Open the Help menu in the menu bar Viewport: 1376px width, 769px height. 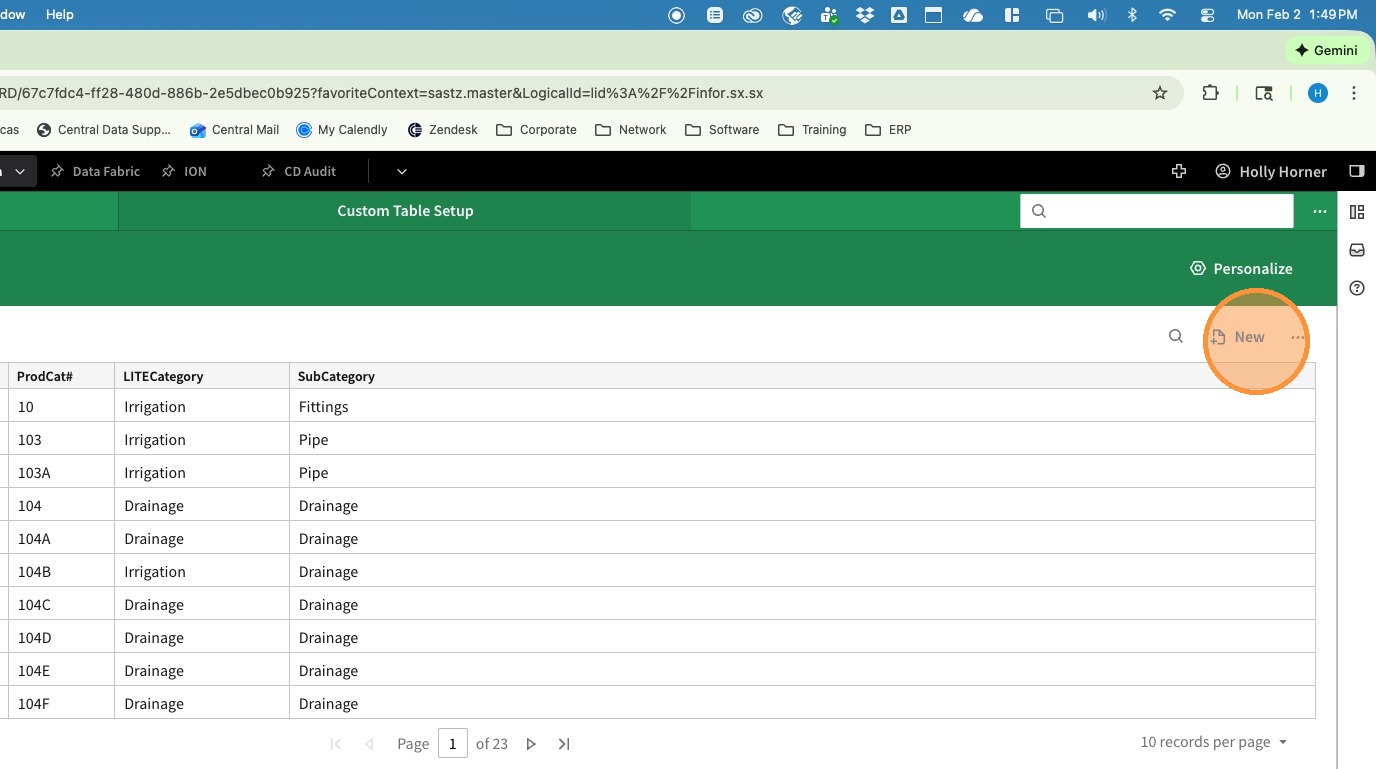coord(60,15)
